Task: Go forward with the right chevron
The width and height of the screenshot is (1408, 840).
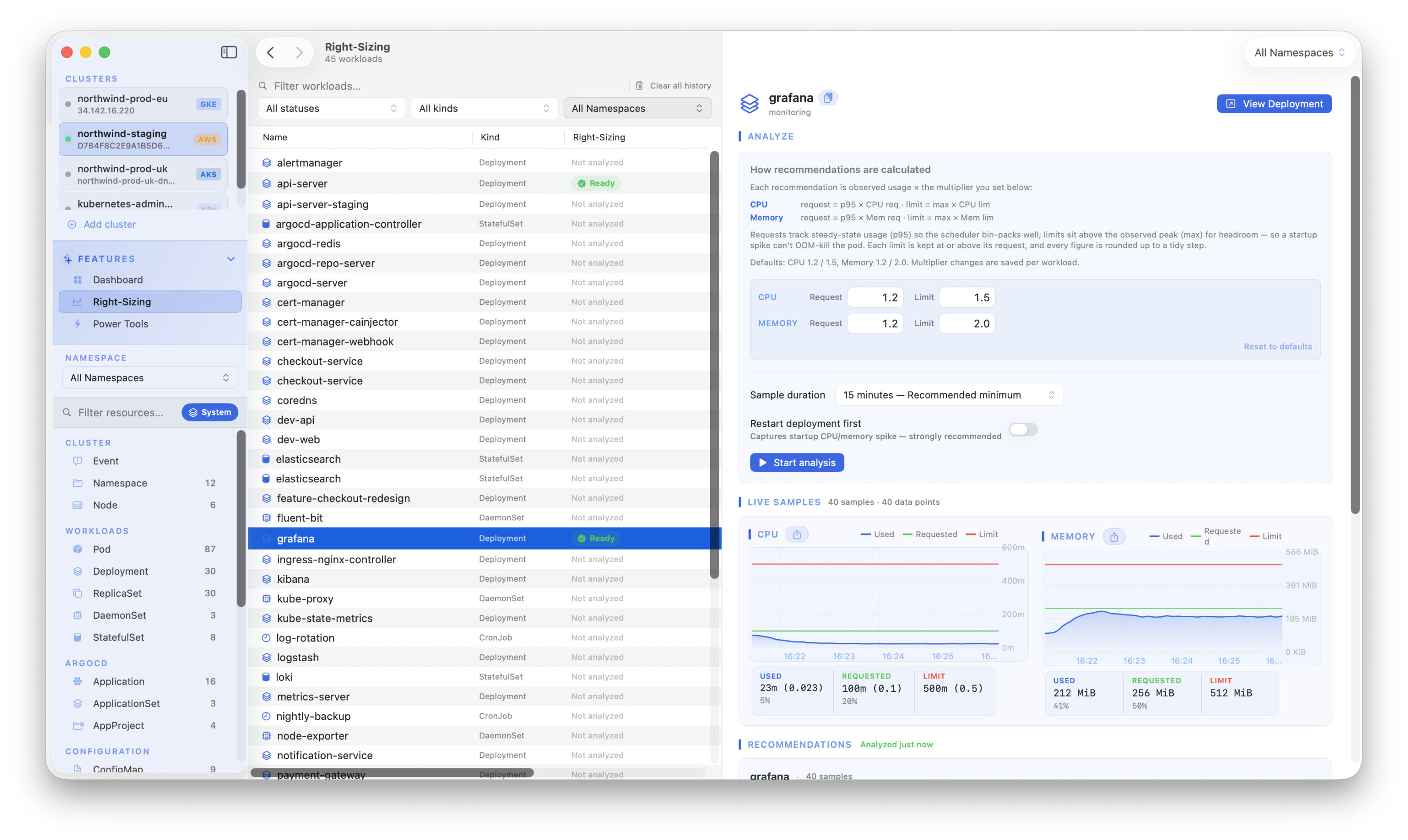Action: click(x=299, y=52)
